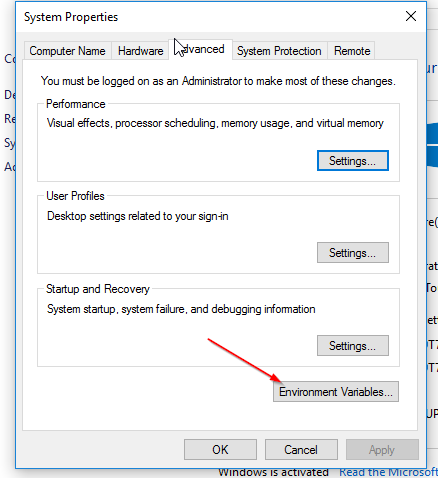The width and height of the screenshot is (438, 478).
Task: Confirm with the OK button
Action: click(x=220, y=450)
